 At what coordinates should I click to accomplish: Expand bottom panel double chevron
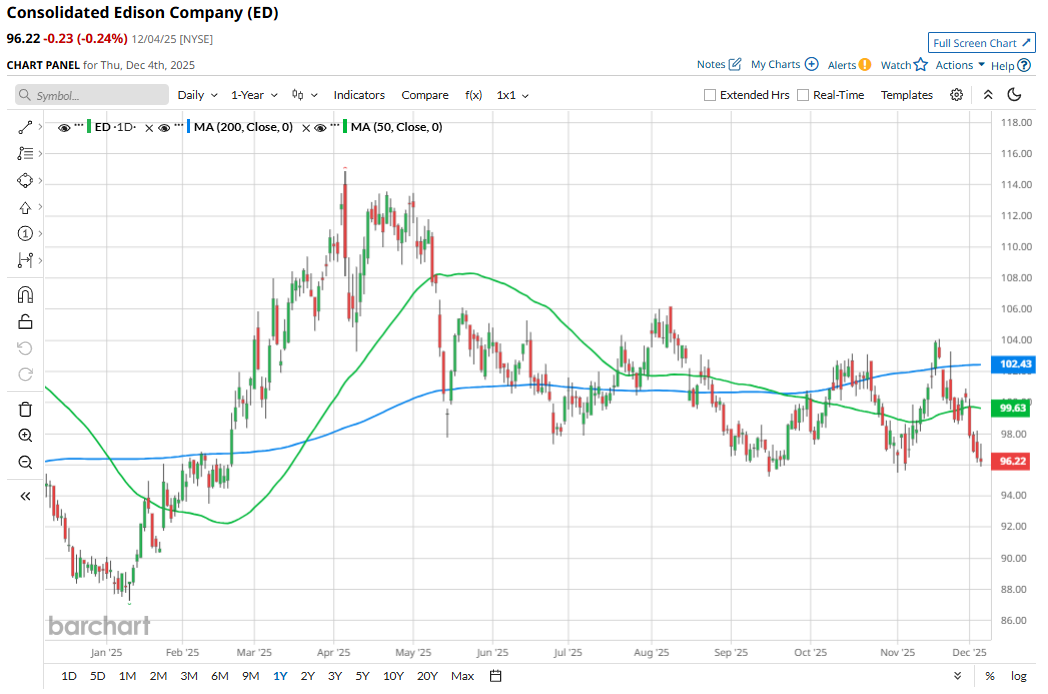click(957, 676)
